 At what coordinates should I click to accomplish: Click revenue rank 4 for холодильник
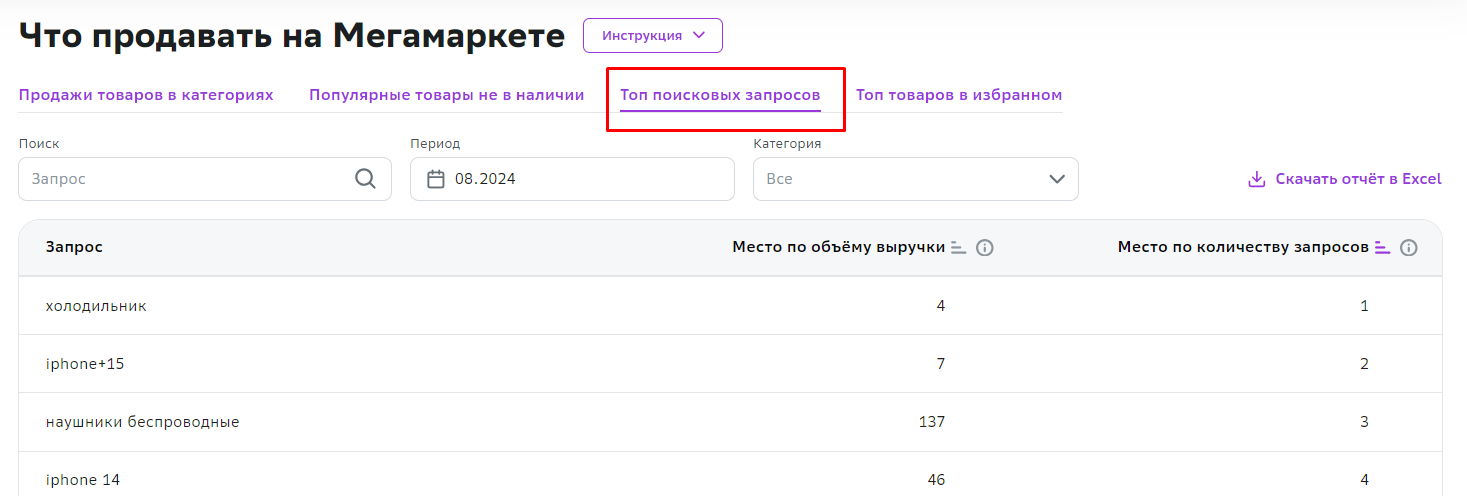[941, 306]
